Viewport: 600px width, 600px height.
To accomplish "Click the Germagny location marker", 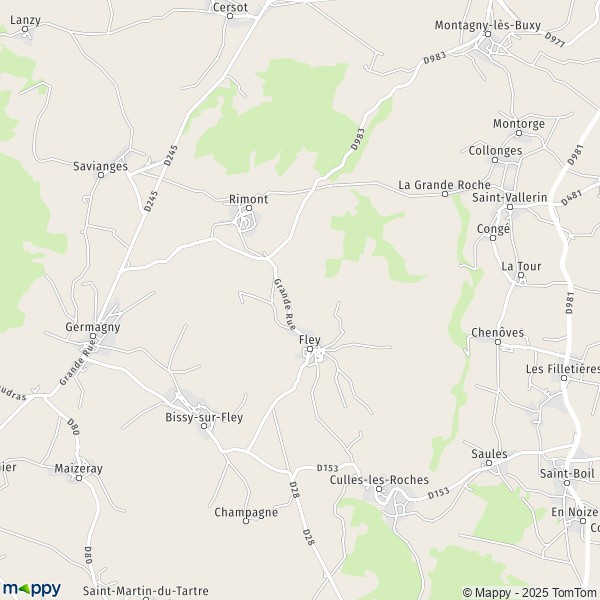I will (x=93, y=336).
